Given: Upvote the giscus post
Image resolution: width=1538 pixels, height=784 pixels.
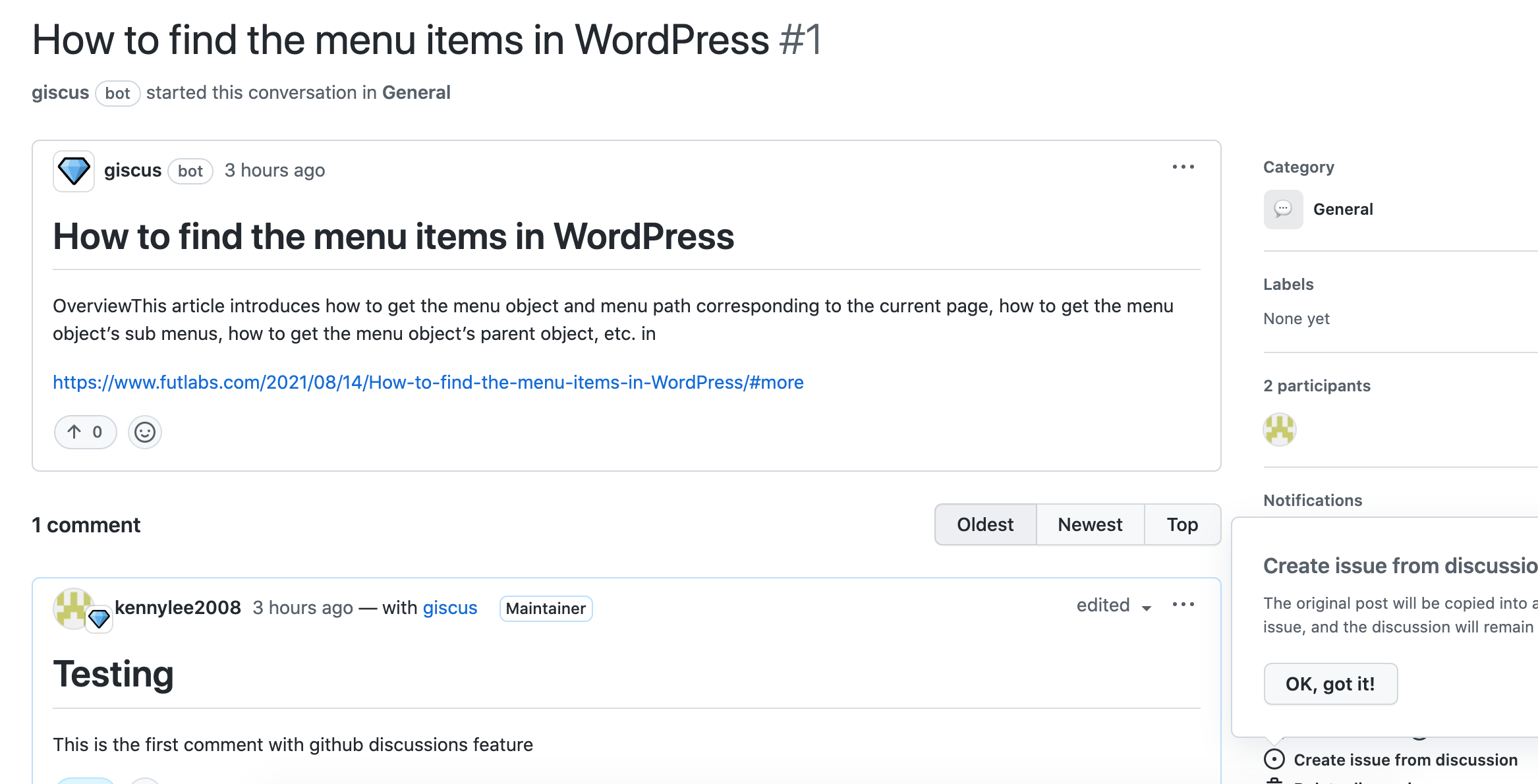Looking at the screenshot, I should (x=86, y=432).
